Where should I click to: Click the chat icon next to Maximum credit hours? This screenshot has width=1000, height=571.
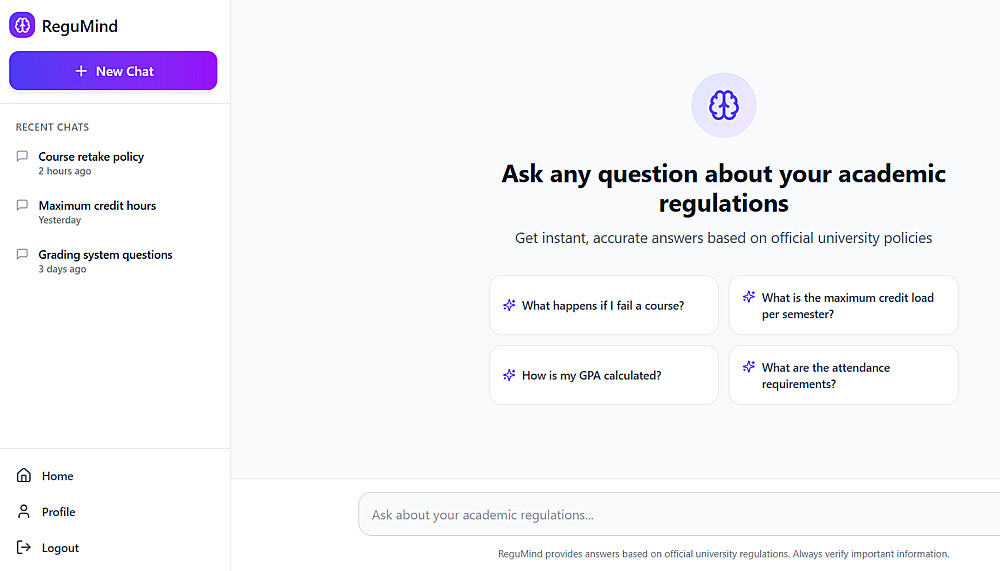tap(23, 205)
